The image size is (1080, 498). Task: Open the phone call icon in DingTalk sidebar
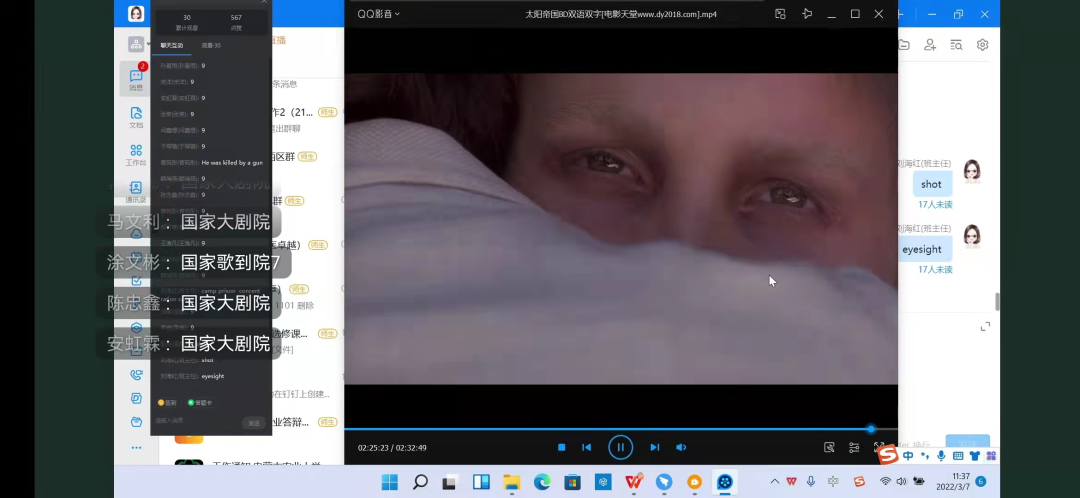pos(136,375)
